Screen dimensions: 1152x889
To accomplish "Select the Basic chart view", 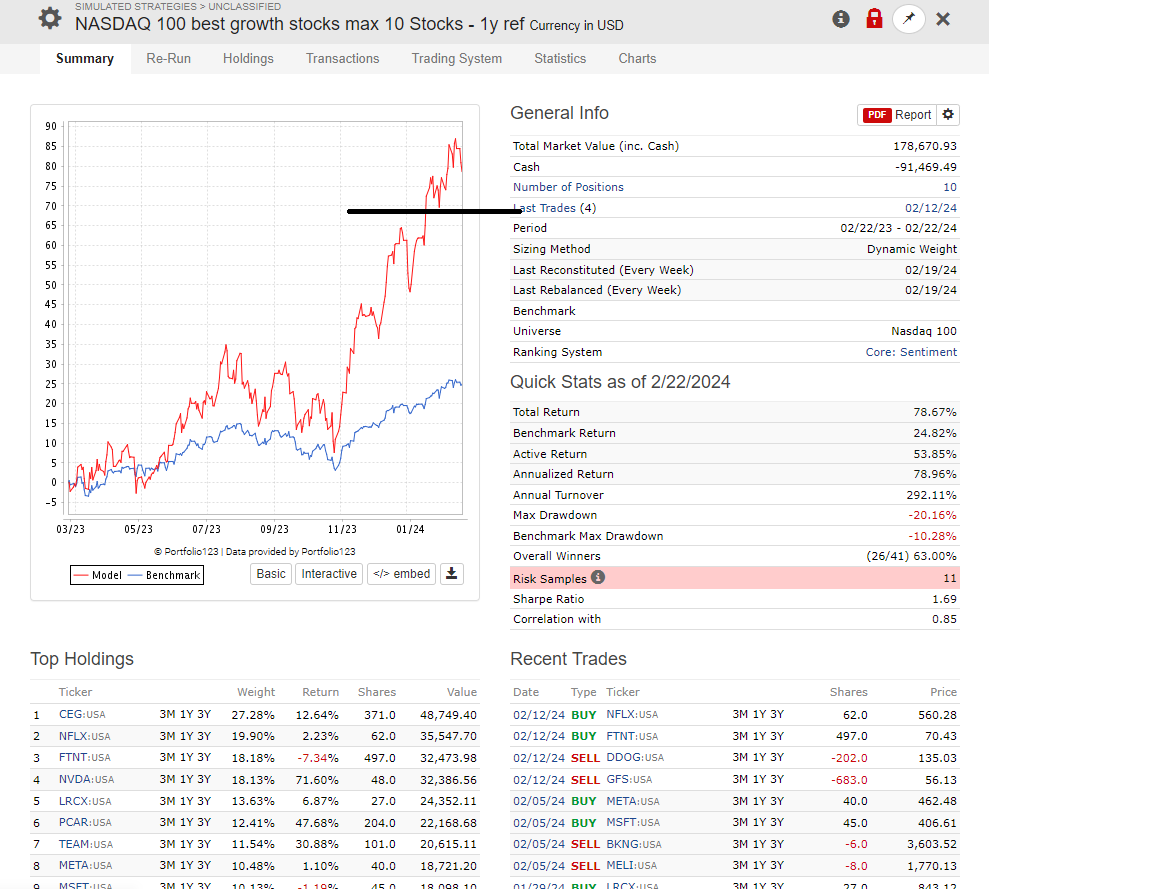I will pyautogui.click(x=271, y=574).
